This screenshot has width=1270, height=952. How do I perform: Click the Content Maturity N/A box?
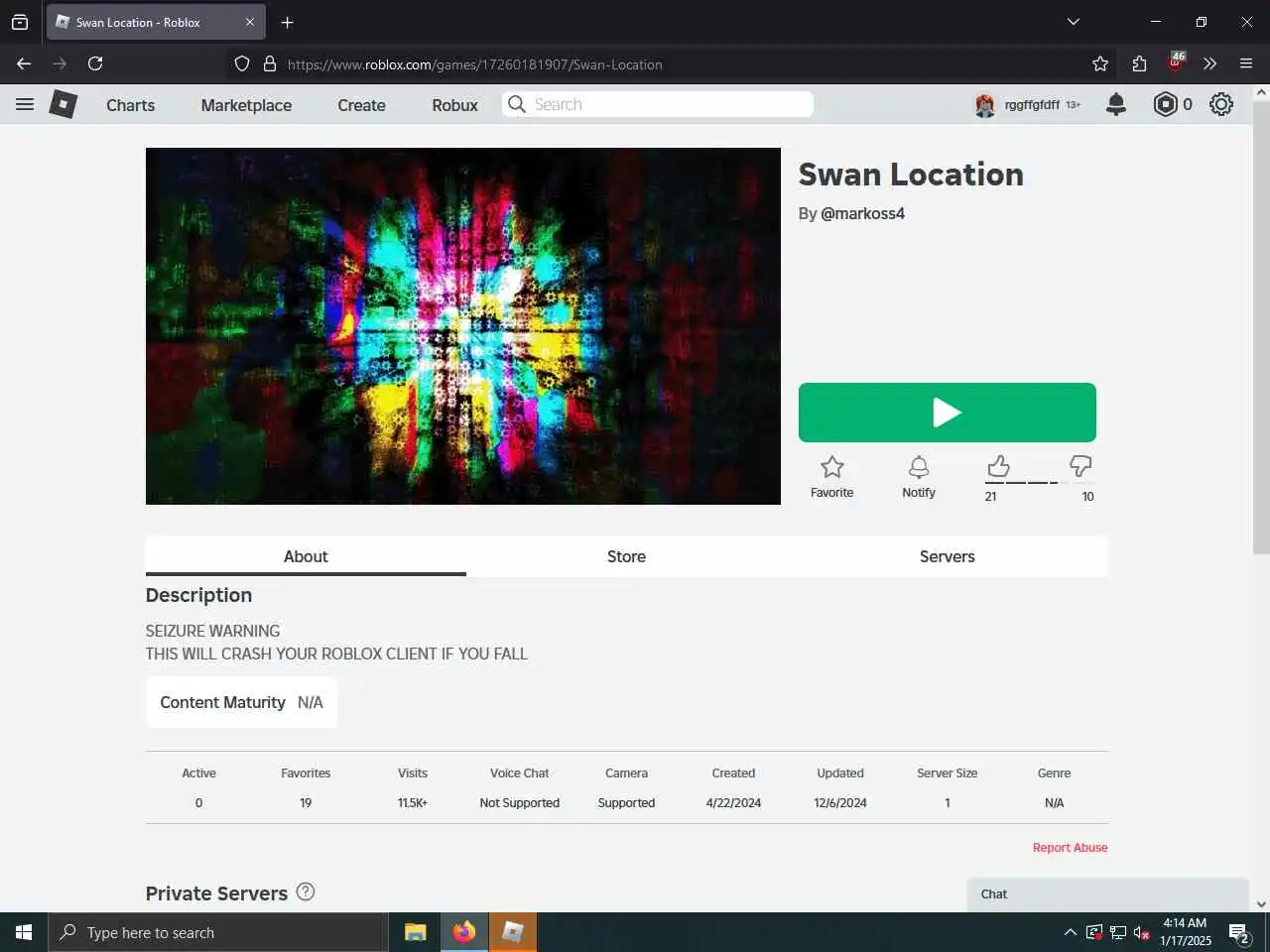pos(241,702)
